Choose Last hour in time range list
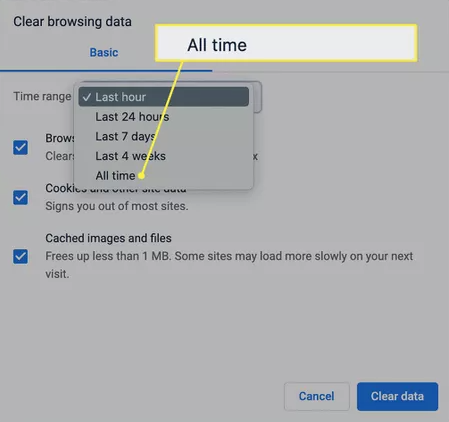Image resolution: width=449 pixels, height=422 pixels. (164, 97)
